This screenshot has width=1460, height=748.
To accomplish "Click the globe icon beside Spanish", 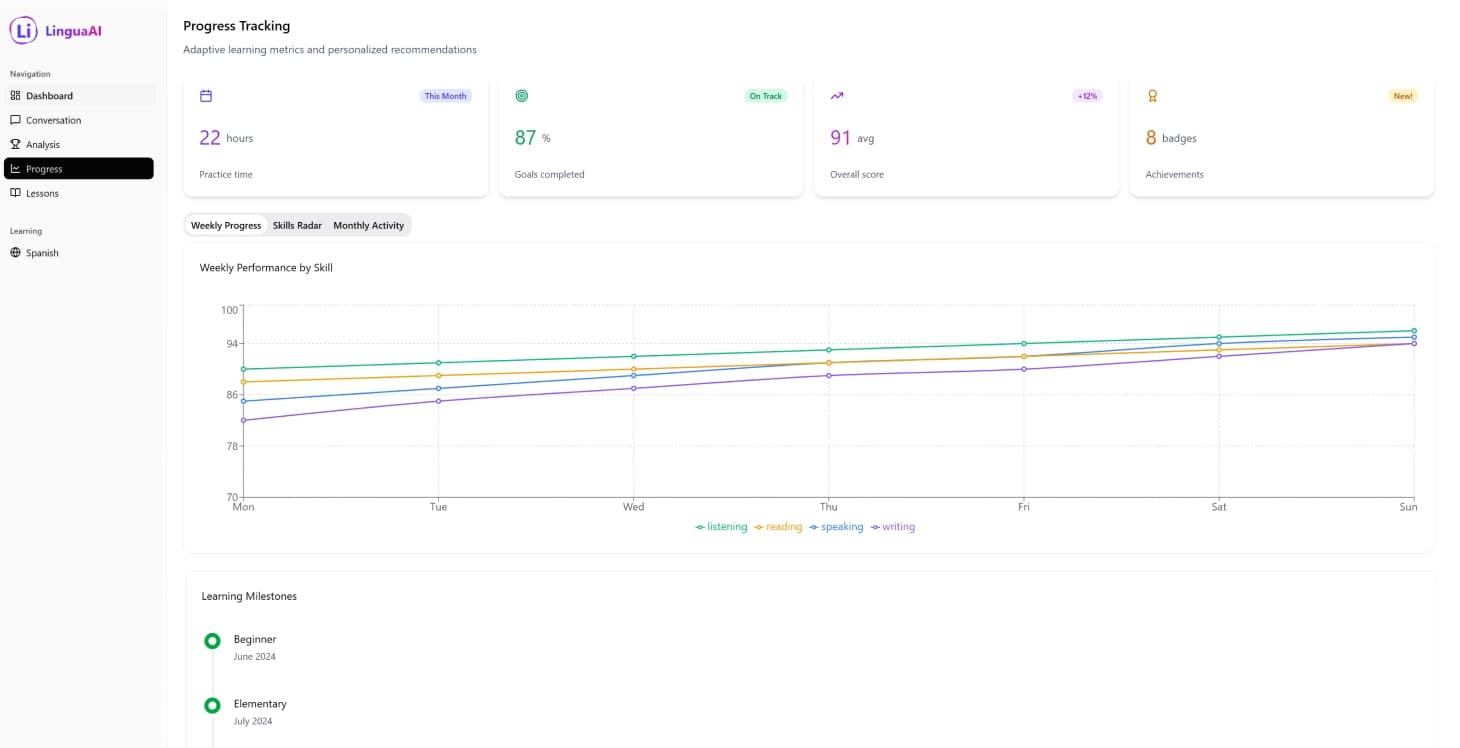I will (15, 253).
